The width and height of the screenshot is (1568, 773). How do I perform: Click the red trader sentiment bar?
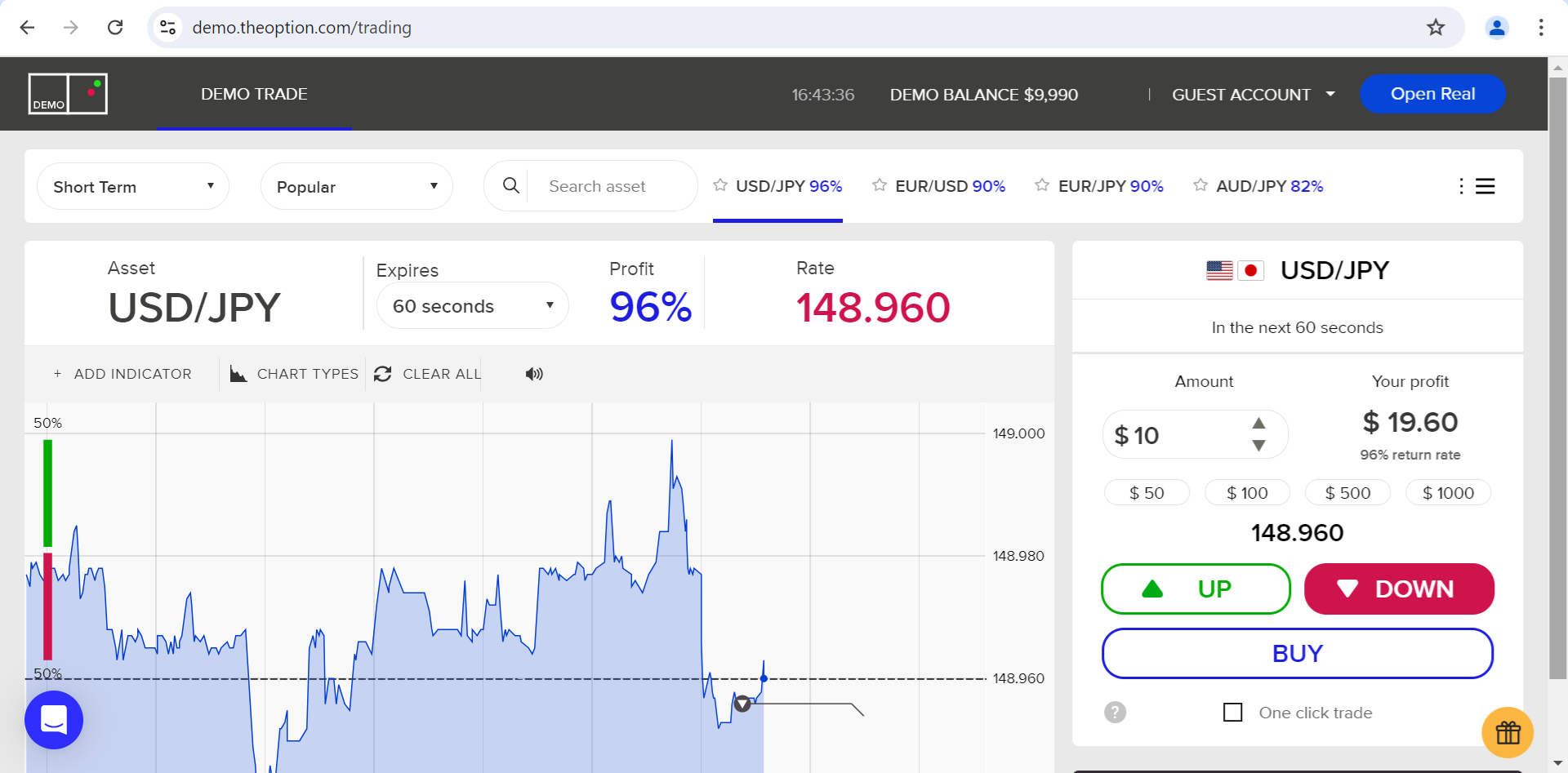coord(47,606)
